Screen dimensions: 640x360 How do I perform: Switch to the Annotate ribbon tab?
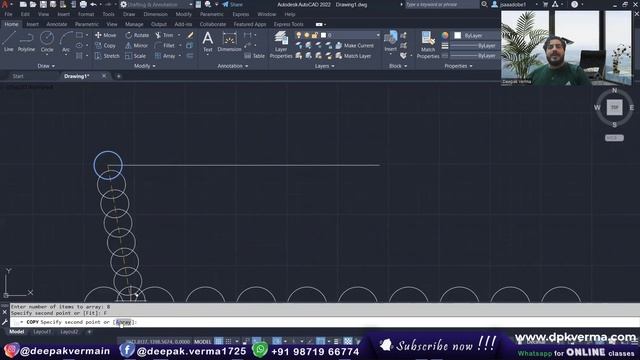pos(57,24)
